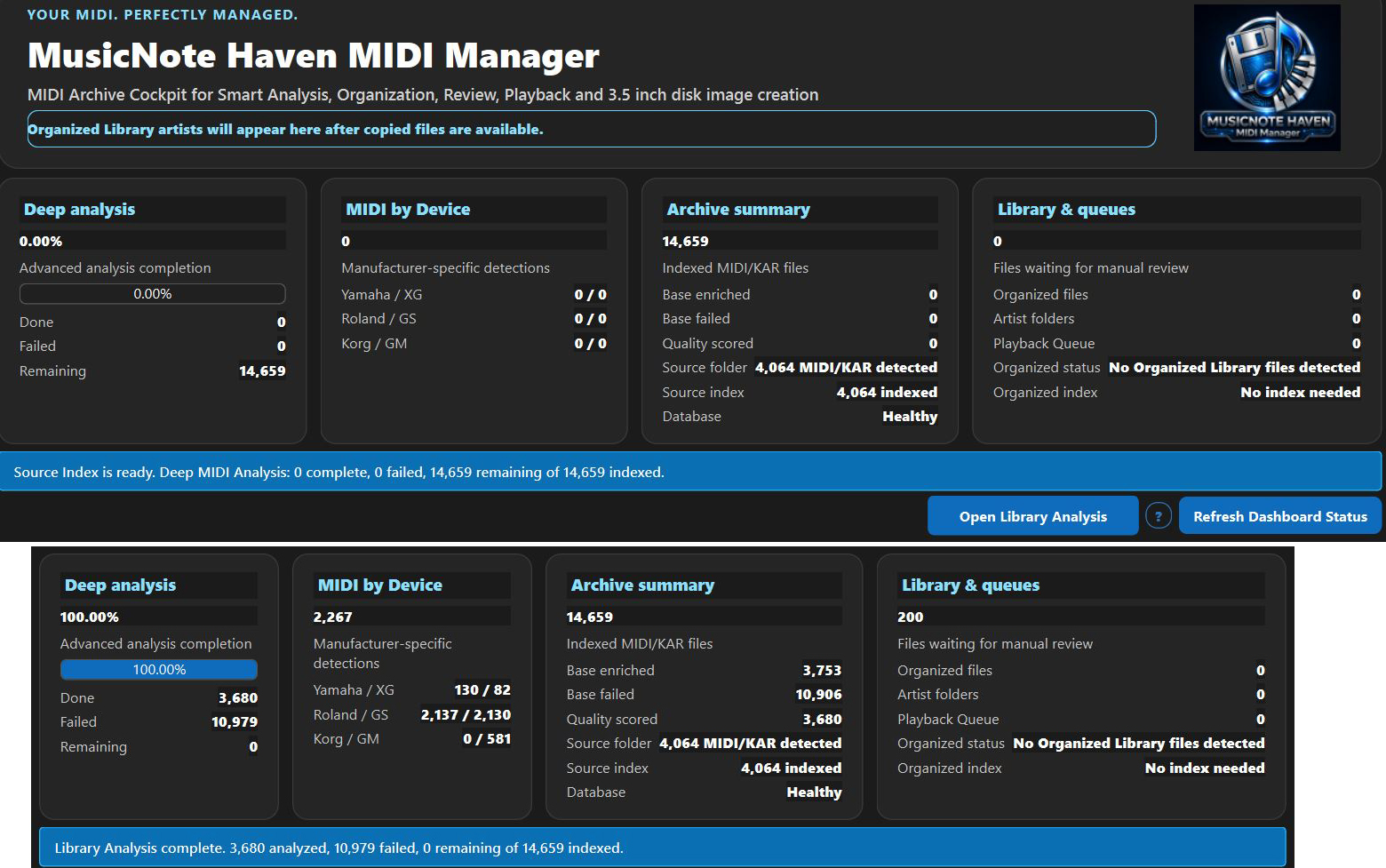Click the Quality scored value 3,680

click(x=822, y=720)
